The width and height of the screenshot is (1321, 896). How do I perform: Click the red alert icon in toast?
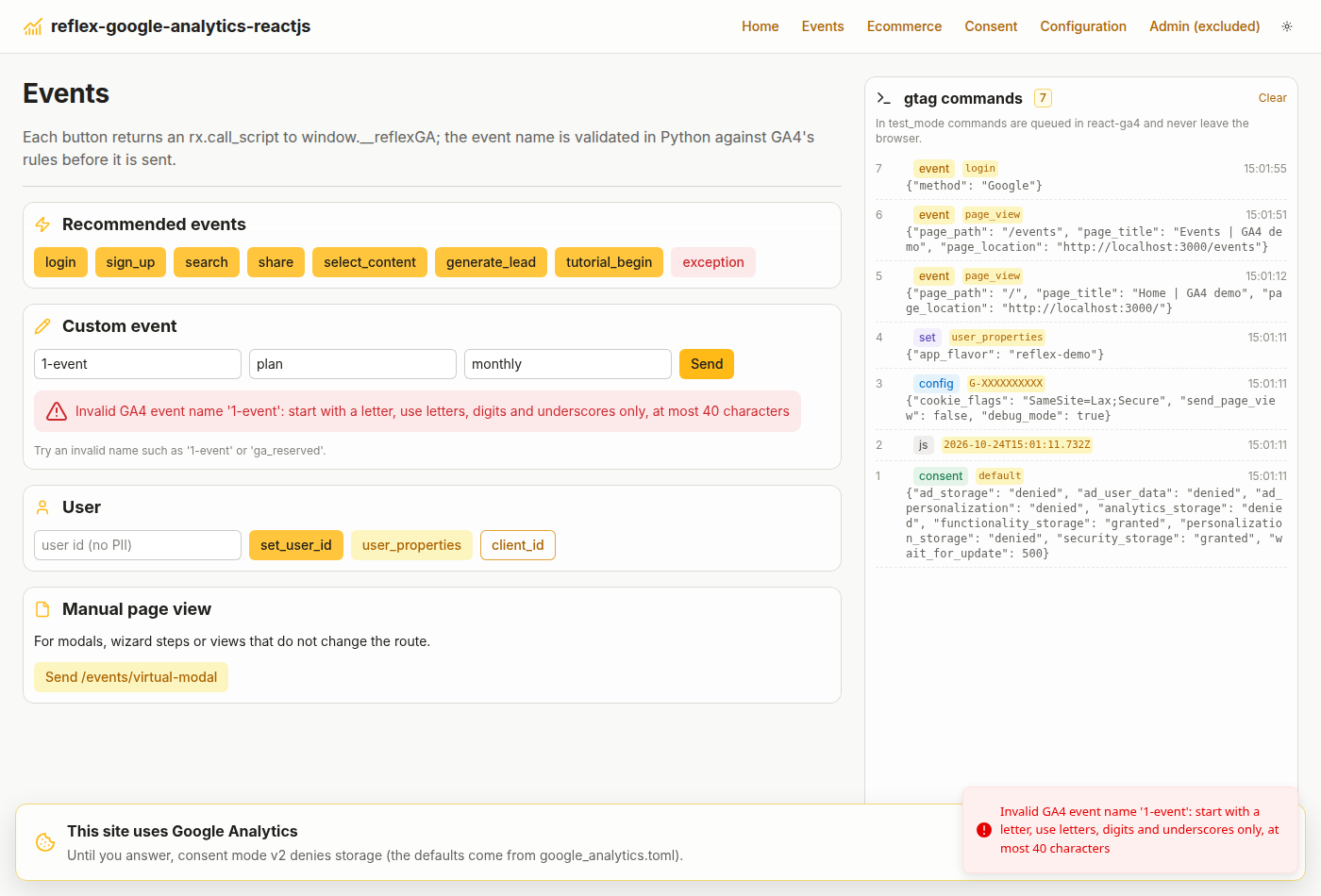(984, 830)
